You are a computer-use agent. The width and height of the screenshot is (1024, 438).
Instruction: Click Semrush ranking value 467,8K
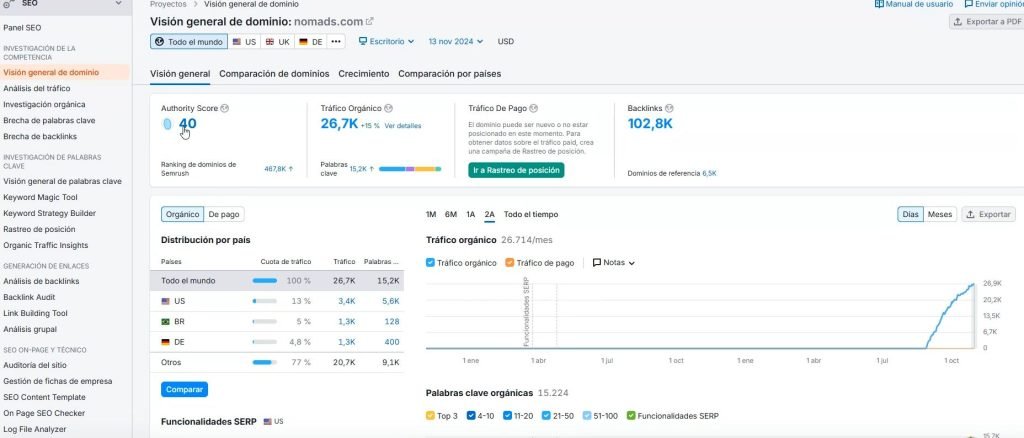point(275,168)
